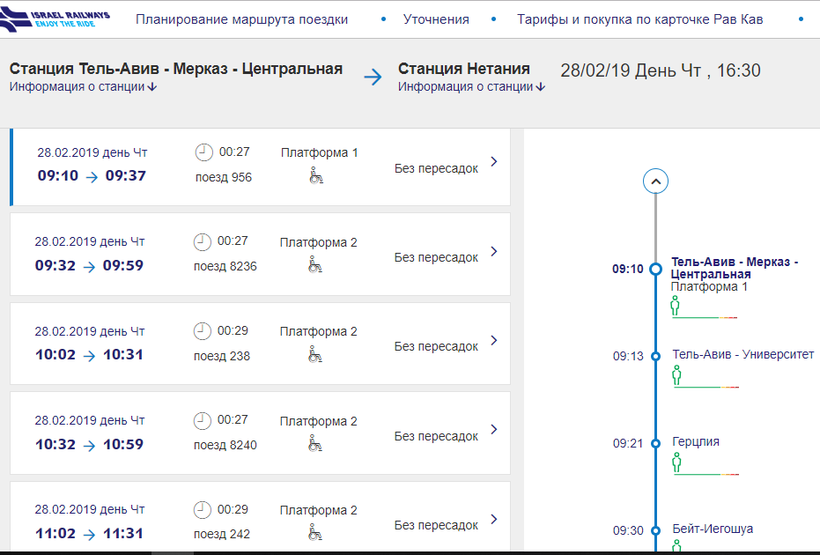Click occupancy person icon under Герцлия stop
Screen dimensions: 820x555
(x=676, y=462)
